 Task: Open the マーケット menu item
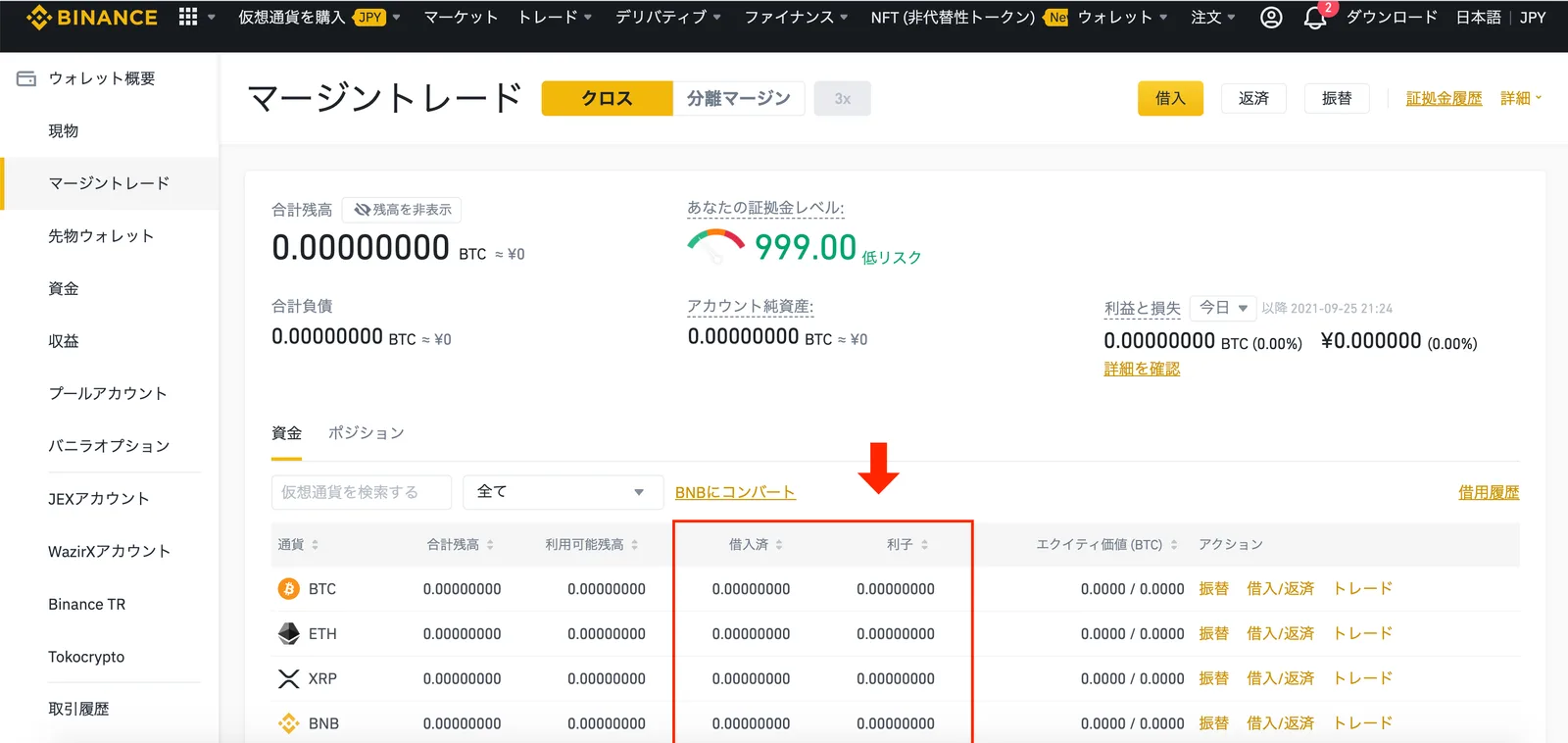coord(461,18)
